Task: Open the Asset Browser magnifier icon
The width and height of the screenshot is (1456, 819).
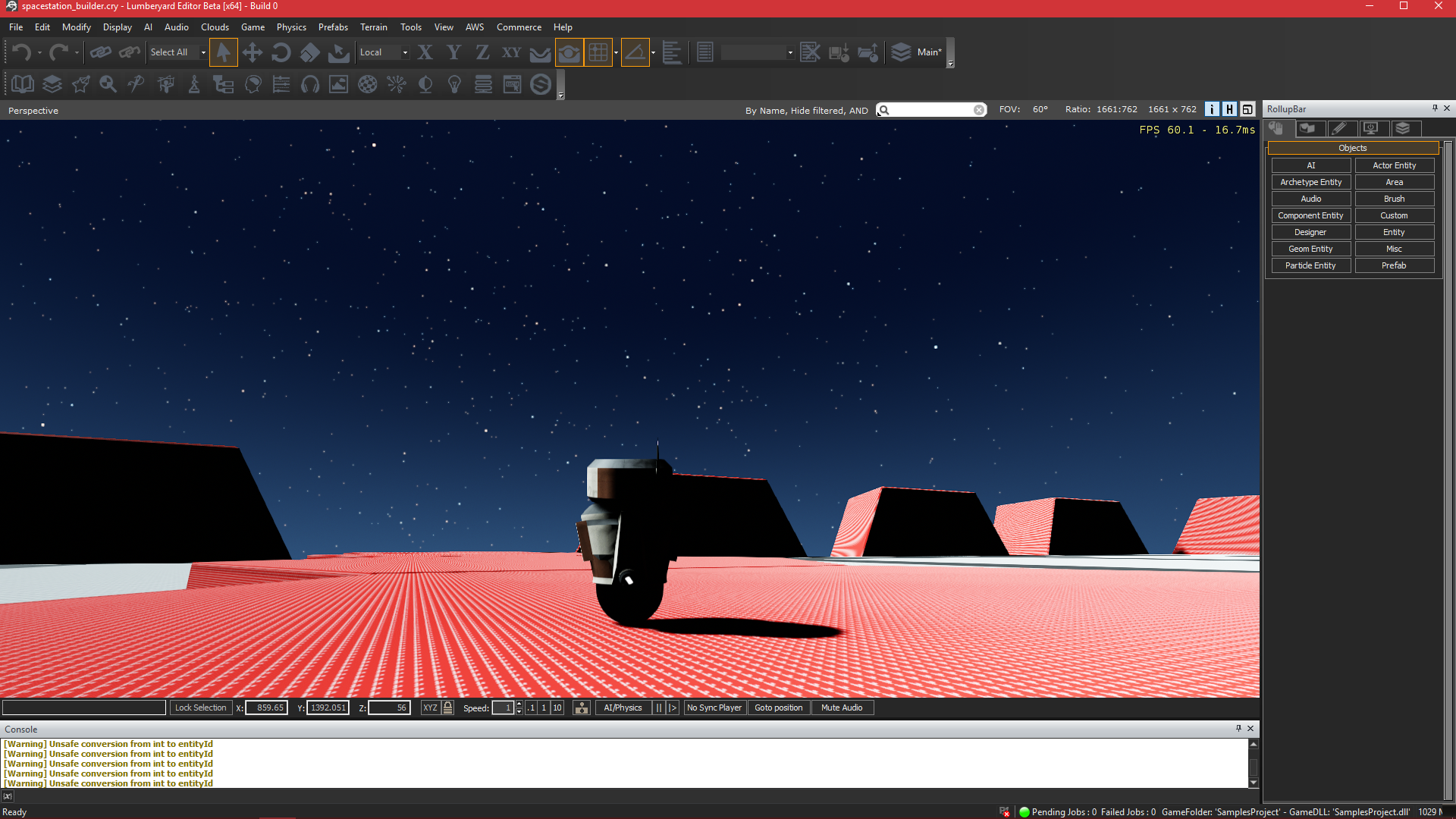Action: (x=108, y=84)
